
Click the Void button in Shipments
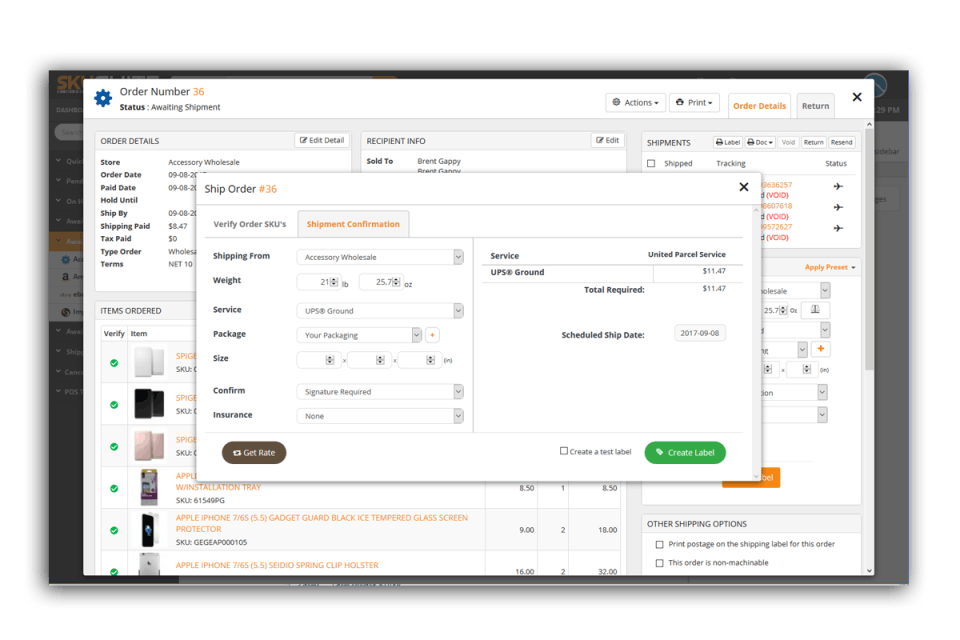tap(788, 142)
